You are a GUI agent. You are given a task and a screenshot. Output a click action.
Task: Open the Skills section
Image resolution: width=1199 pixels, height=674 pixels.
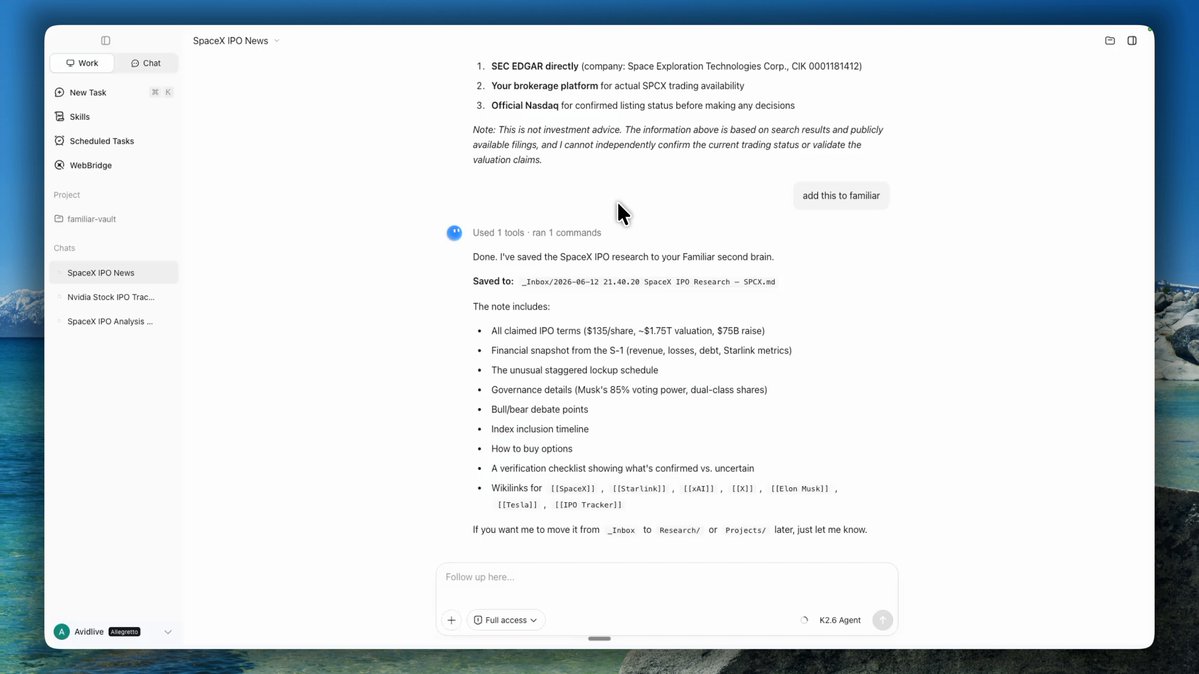click(x=113, y=117)
